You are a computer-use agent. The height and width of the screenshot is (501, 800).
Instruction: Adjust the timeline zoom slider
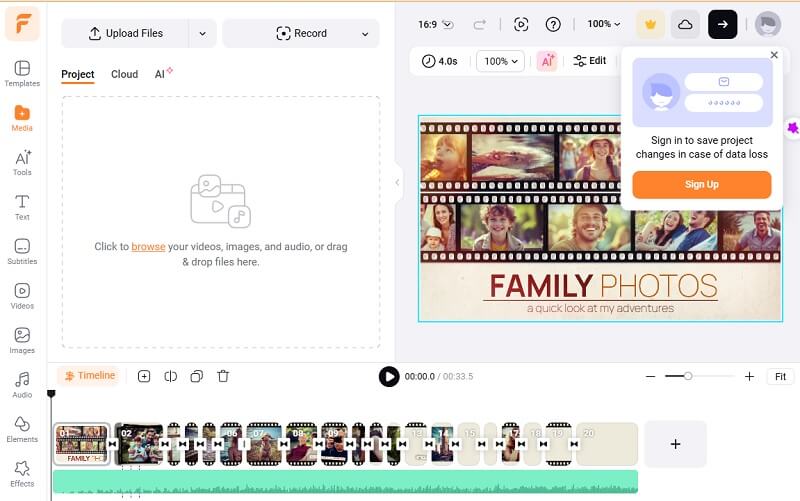[688, 376]
